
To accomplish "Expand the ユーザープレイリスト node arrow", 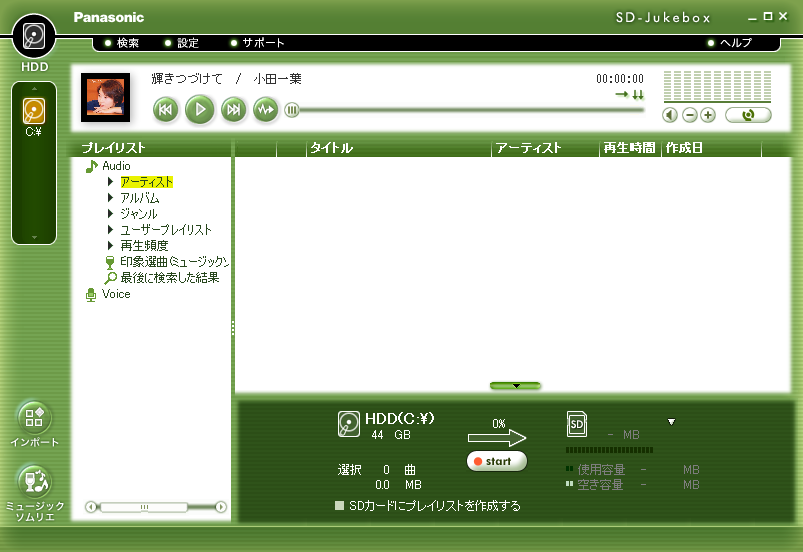I will 110,229.
